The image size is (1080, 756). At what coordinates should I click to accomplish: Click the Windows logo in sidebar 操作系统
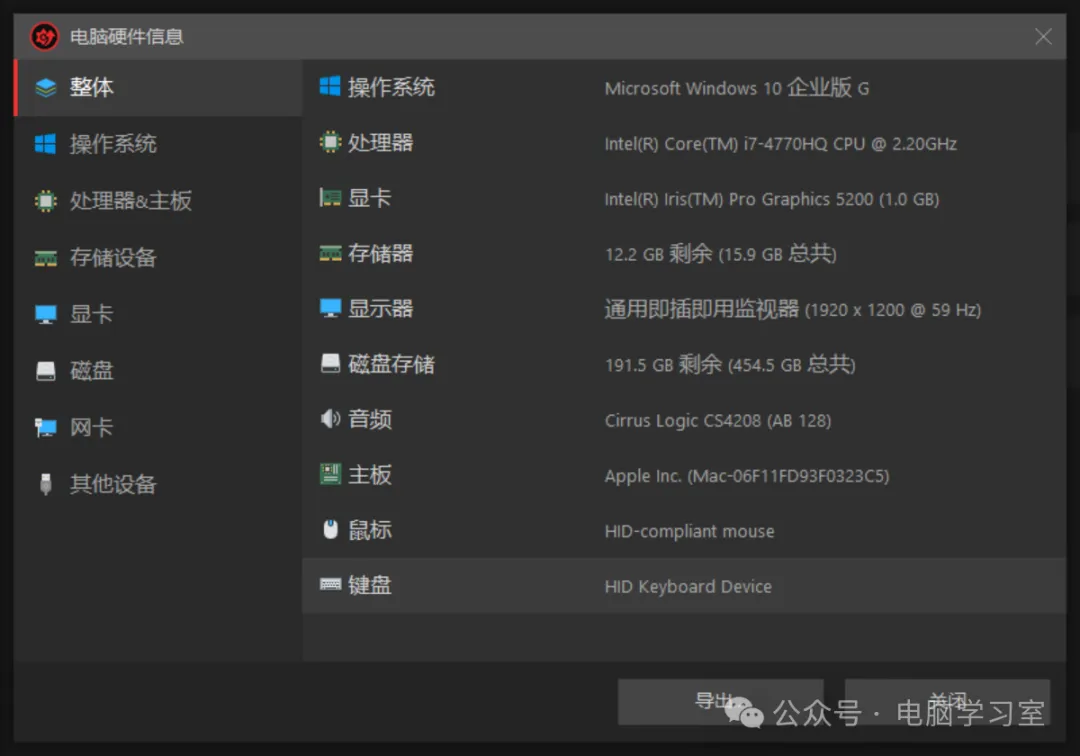point(45,144)
